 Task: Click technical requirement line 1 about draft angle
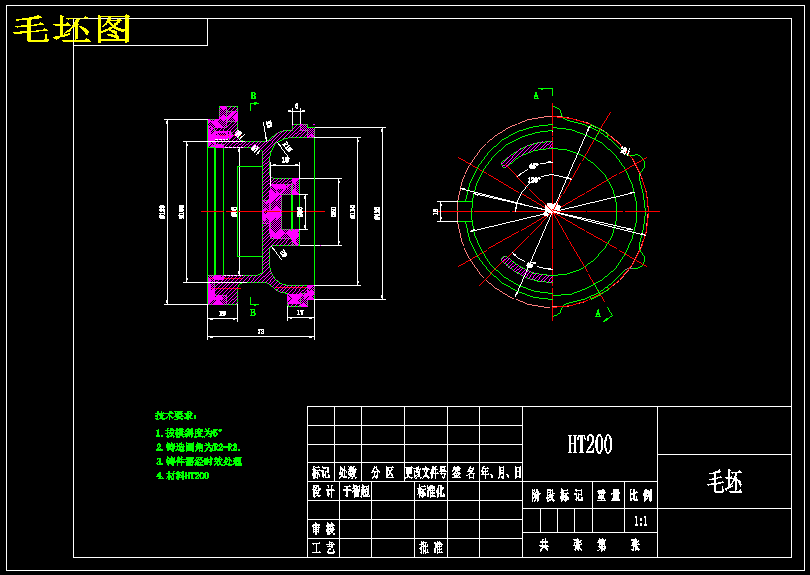189,433
